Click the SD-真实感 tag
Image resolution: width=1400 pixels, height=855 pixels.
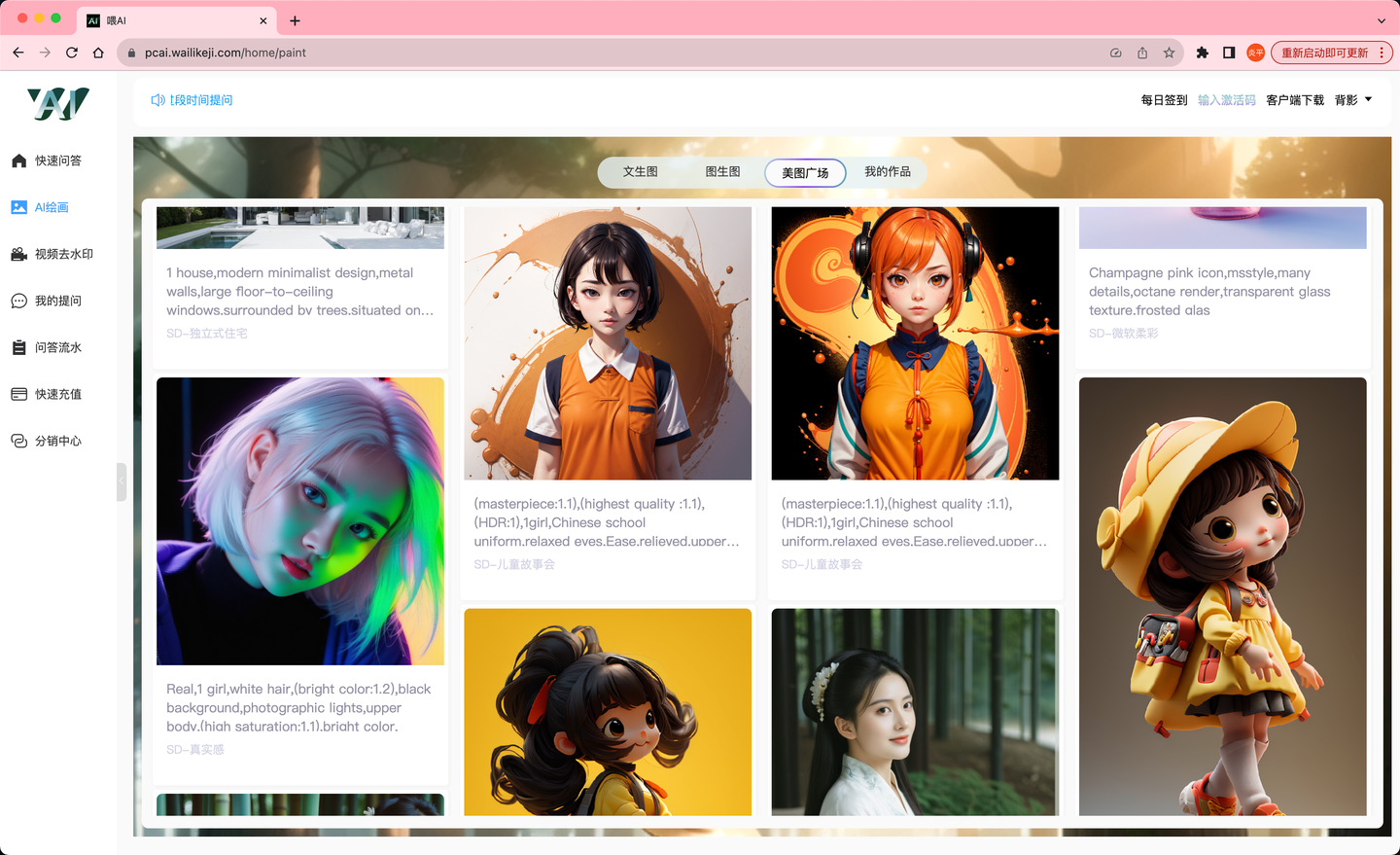tap(195, 750)
